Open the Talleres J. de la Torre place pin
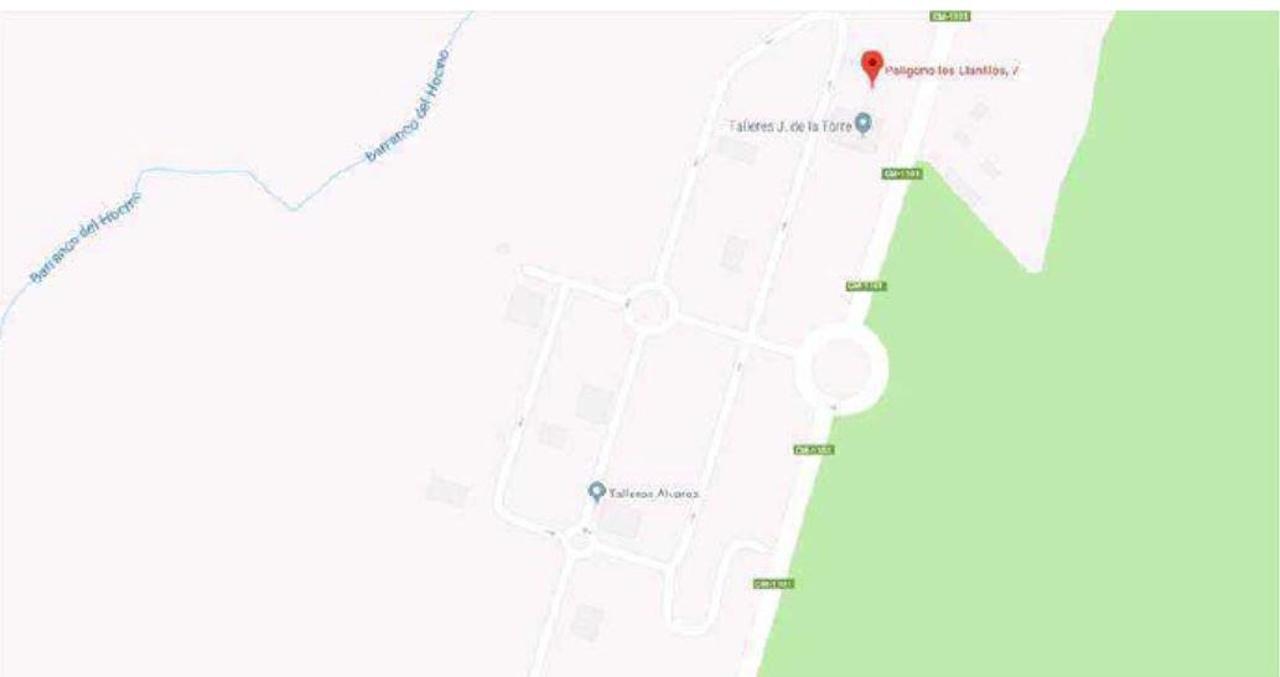1280x677 pixels. point(865,125)
